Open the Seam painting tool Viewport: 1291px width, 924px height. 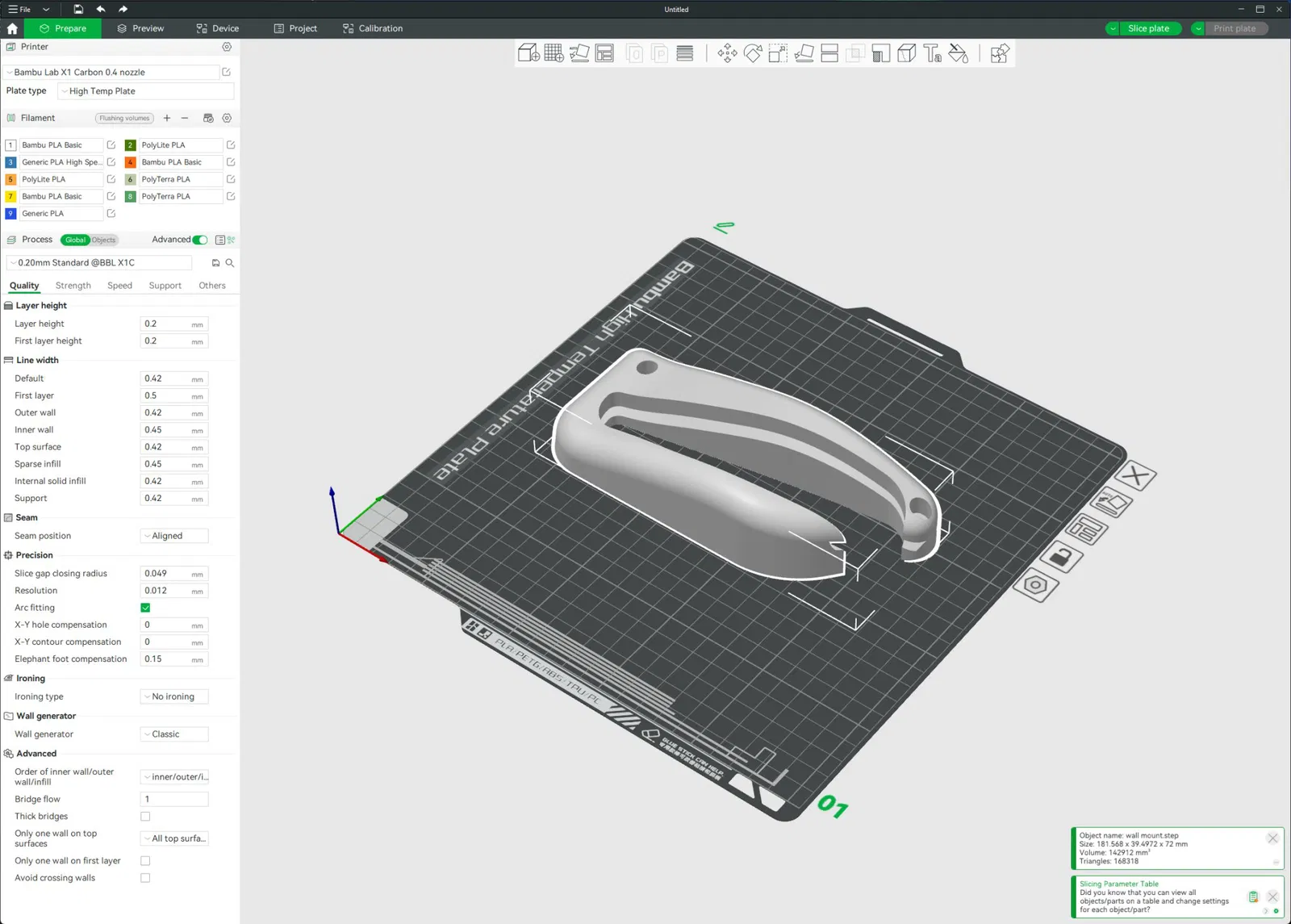click(x=907, y=53)
